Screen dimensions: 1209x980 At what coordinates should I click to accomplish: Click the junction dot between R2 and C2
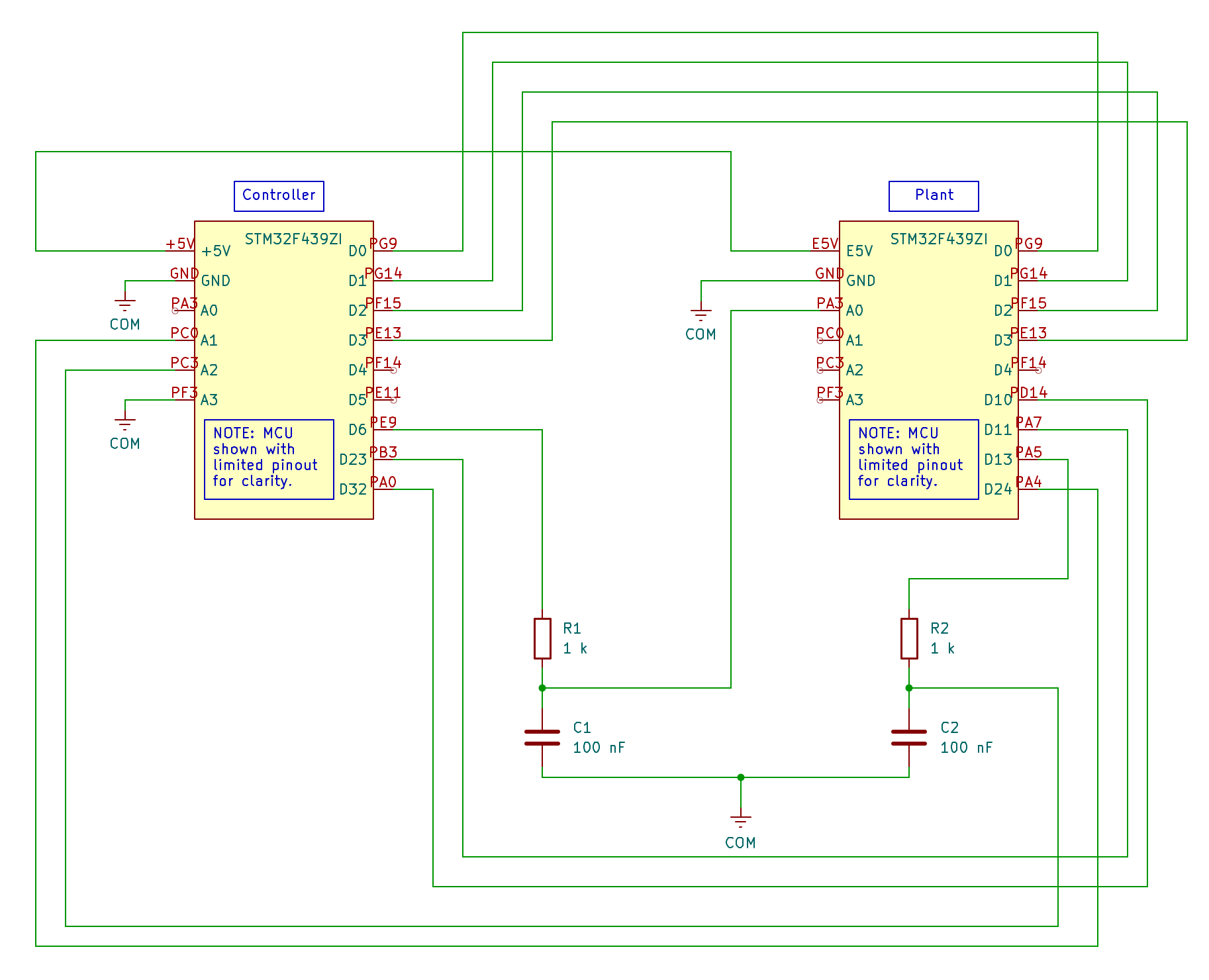pyautogui.click(x=909, y=688)
